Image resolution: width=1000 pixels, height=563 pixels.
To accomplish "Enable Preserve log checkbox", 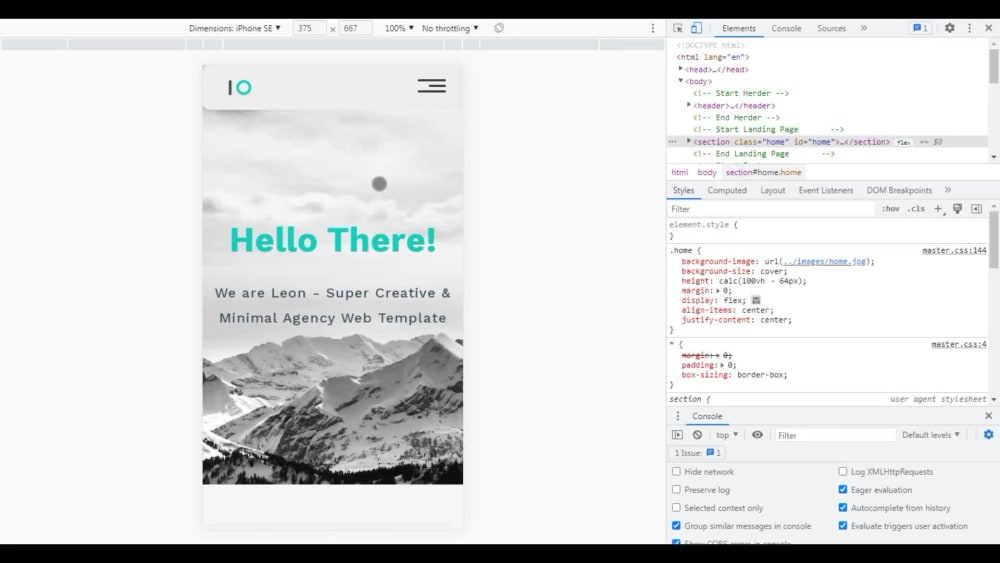I will click(676, 490).
